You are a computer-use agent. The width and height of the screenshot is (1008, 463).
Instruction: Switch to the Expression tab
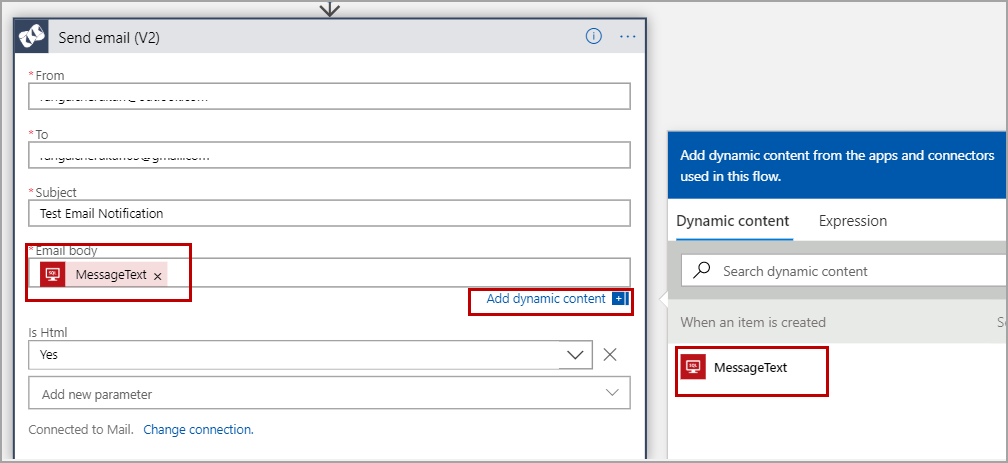click(x=852, y=221)
